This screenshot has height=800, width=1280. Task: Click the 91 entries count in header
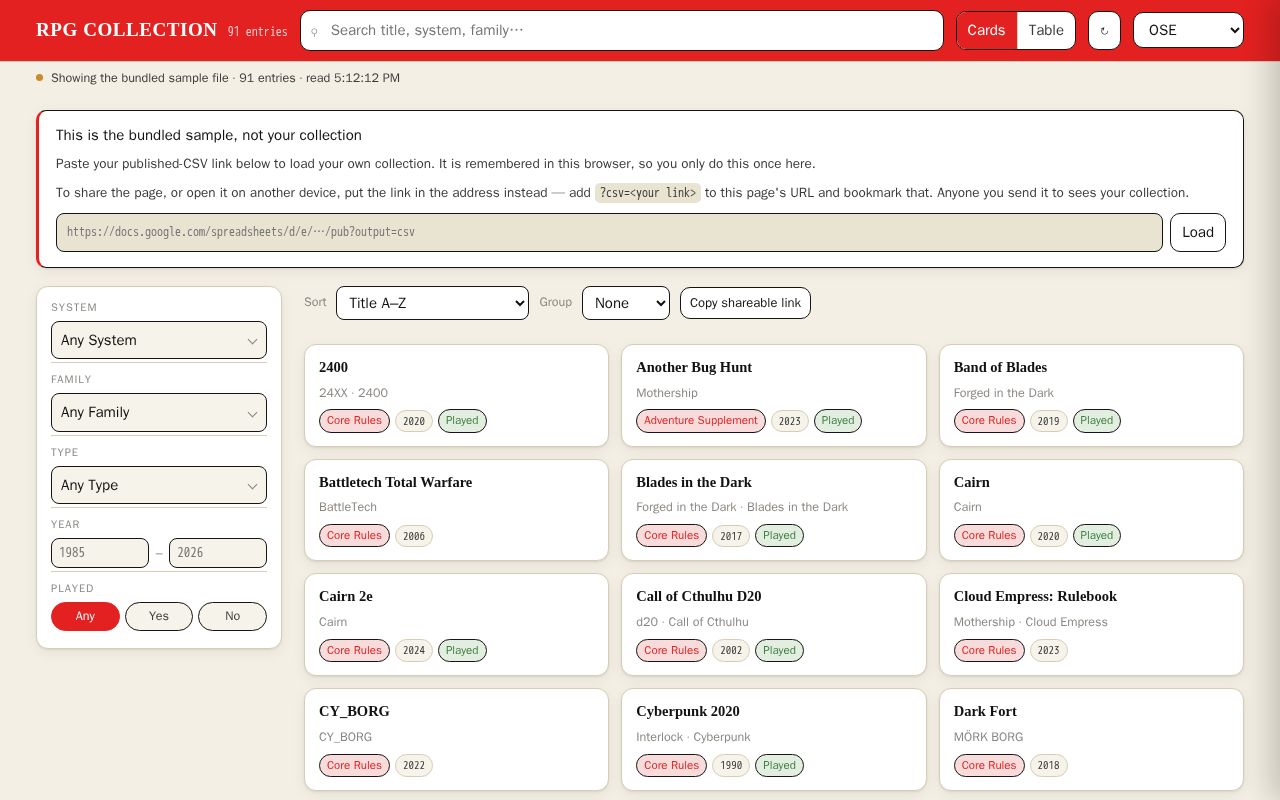(257, 32)
